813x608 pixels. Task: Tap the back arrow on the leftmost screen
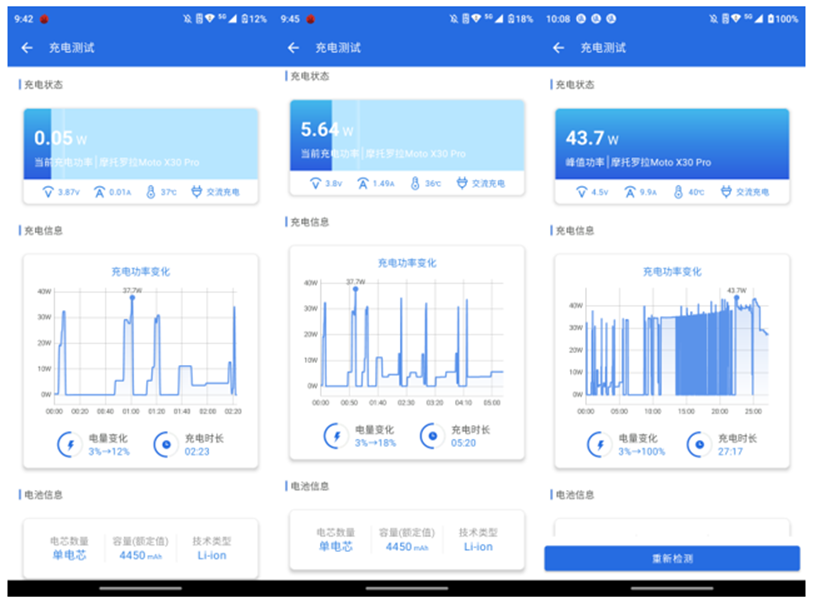pos(24,47)
